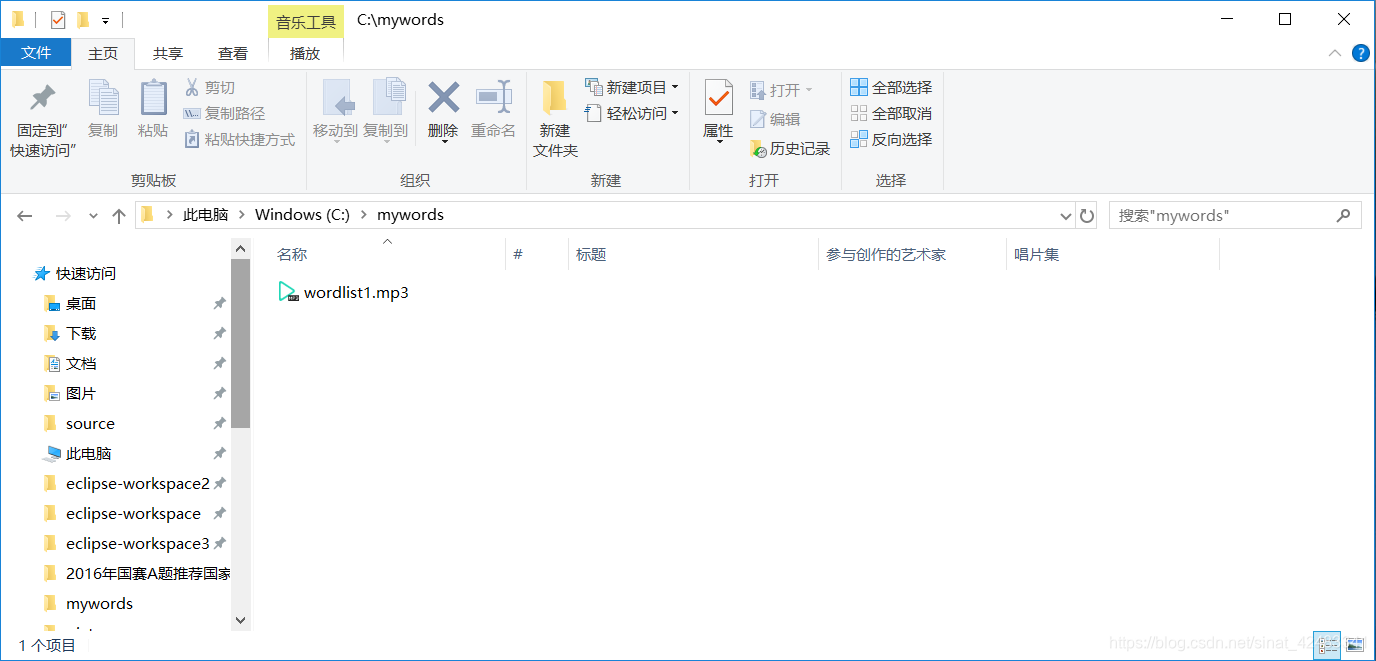
Task: Refresh the mywords folder view
Action: (1086, 215)
